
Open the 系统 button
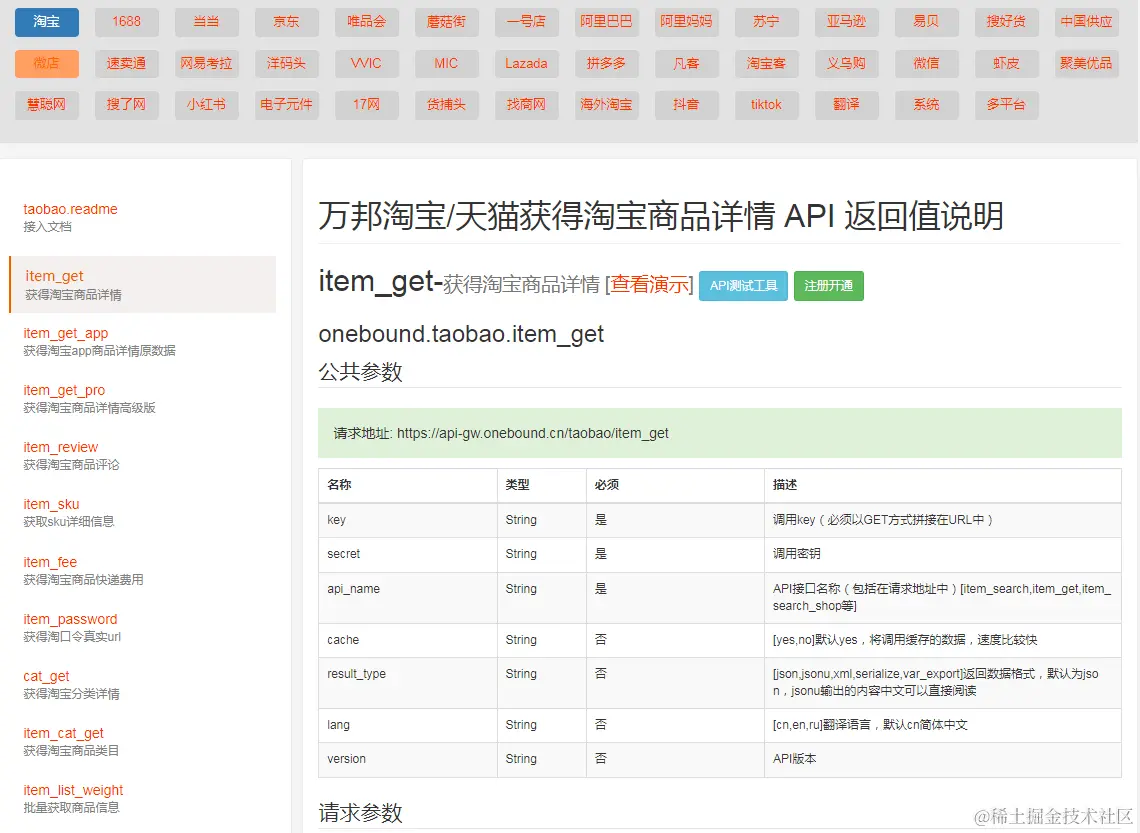click(x=926, y=105)
